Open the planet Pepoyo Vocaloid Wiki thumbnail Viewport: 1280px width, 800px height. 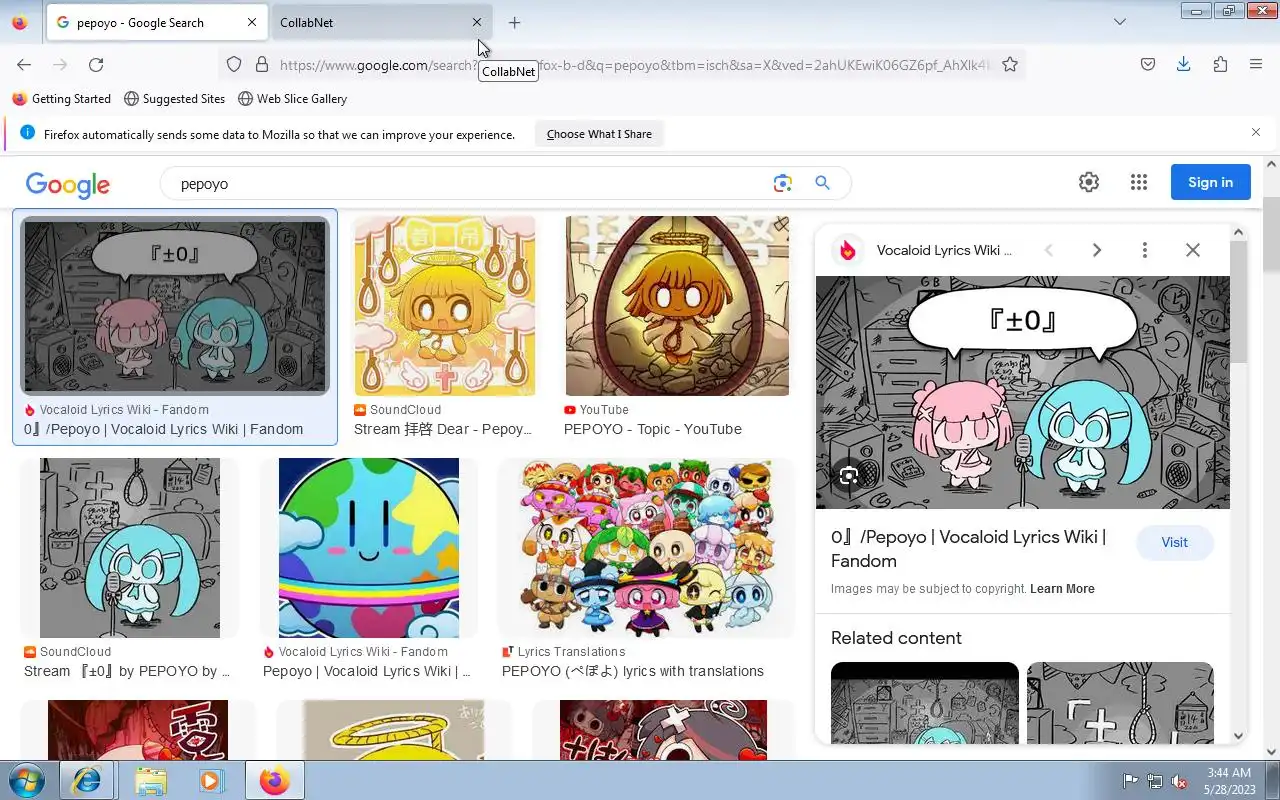[x=369, y=548]
